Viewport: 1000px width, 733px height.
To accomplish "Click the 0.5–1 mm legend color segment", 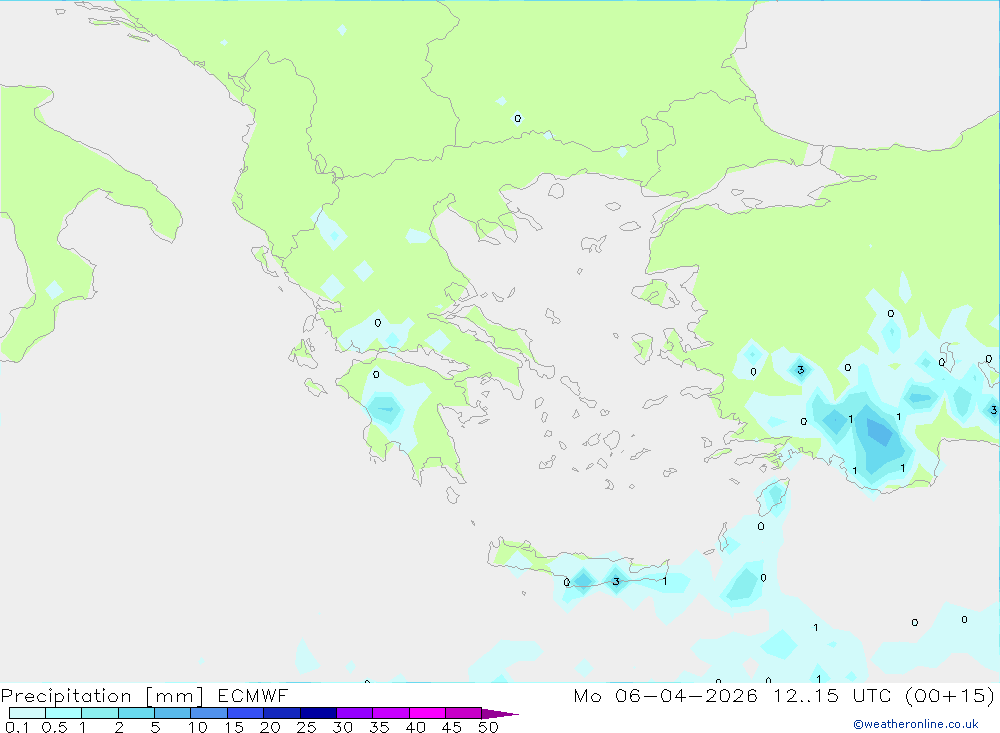I will tap(63, 713).
